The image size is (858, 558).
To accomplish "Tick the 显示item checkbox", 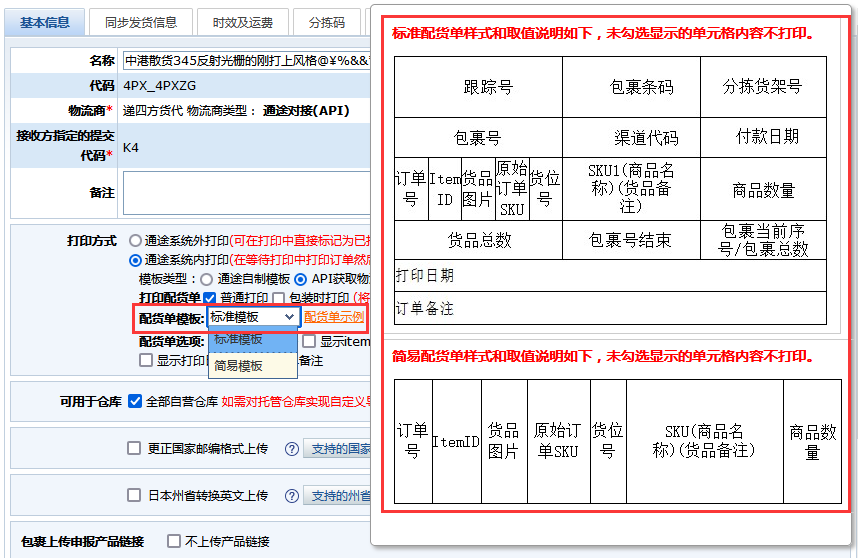I will [309, 341].
